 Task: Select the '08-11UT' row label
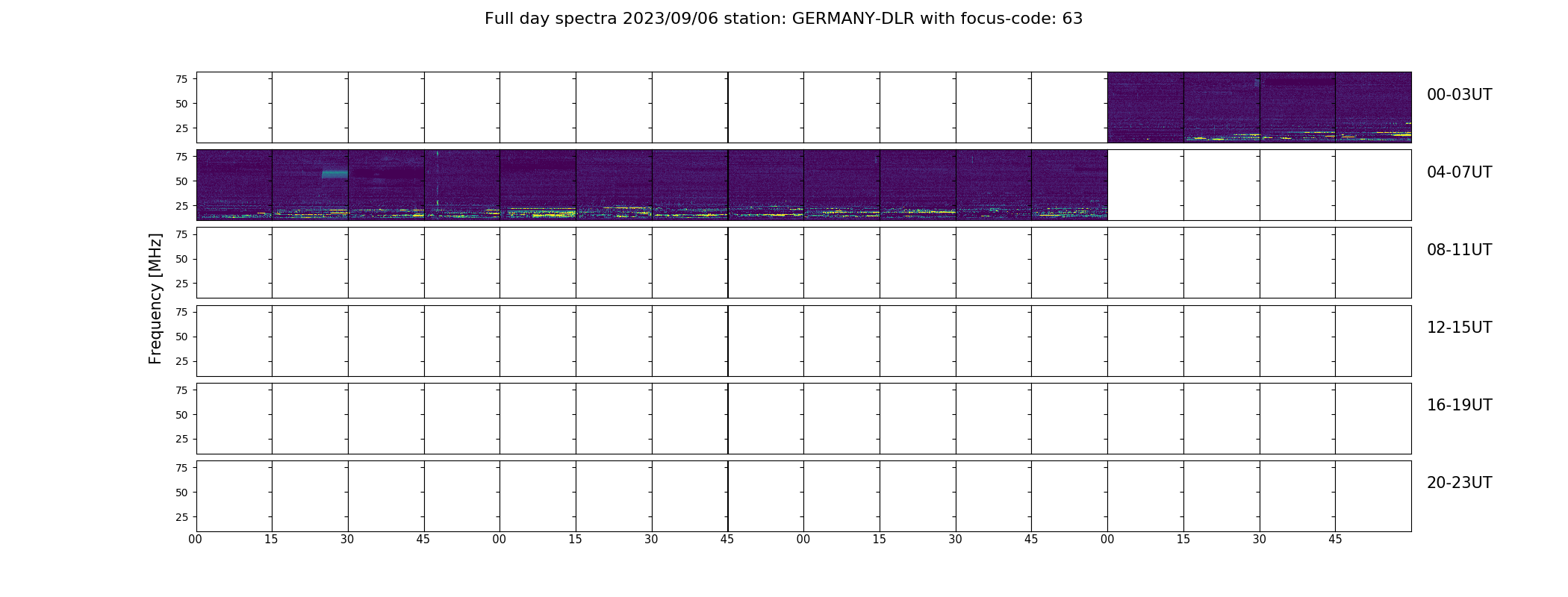(x=1459, y=250)
